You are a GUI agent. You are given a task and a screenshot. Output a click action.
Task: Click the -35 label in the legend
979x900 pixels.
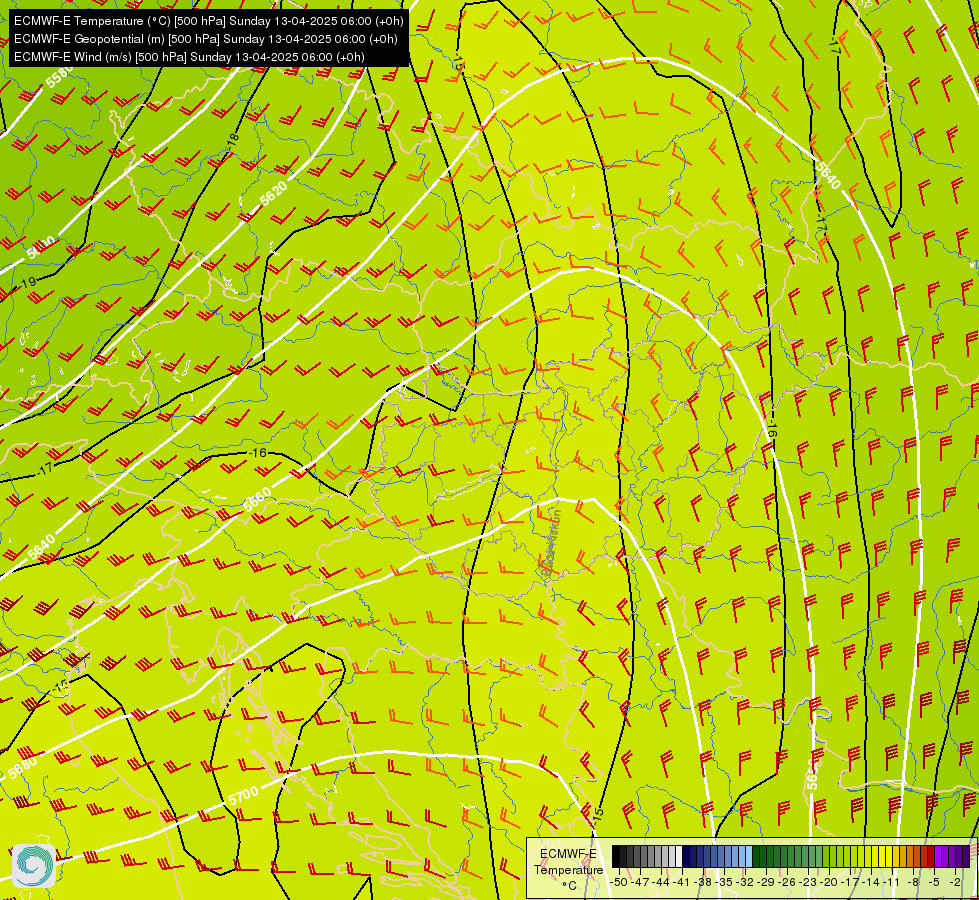pos(724,882)
